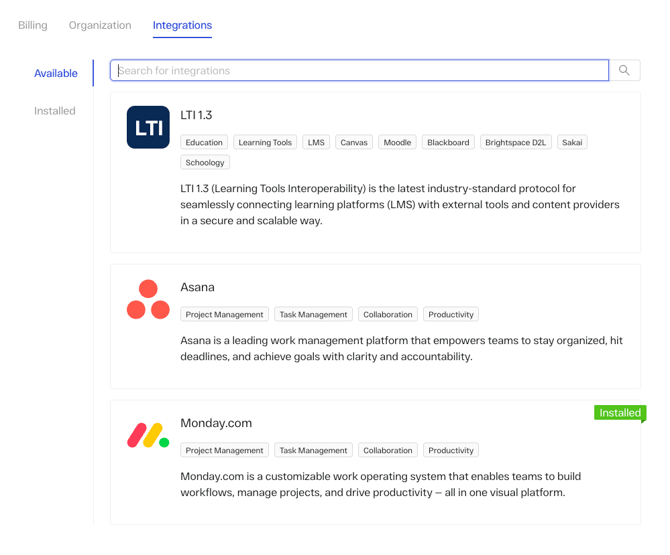Click the LTI 1.3 logo icon
Image resolution: width=670 pixels, height=555 pixels.
148,127
